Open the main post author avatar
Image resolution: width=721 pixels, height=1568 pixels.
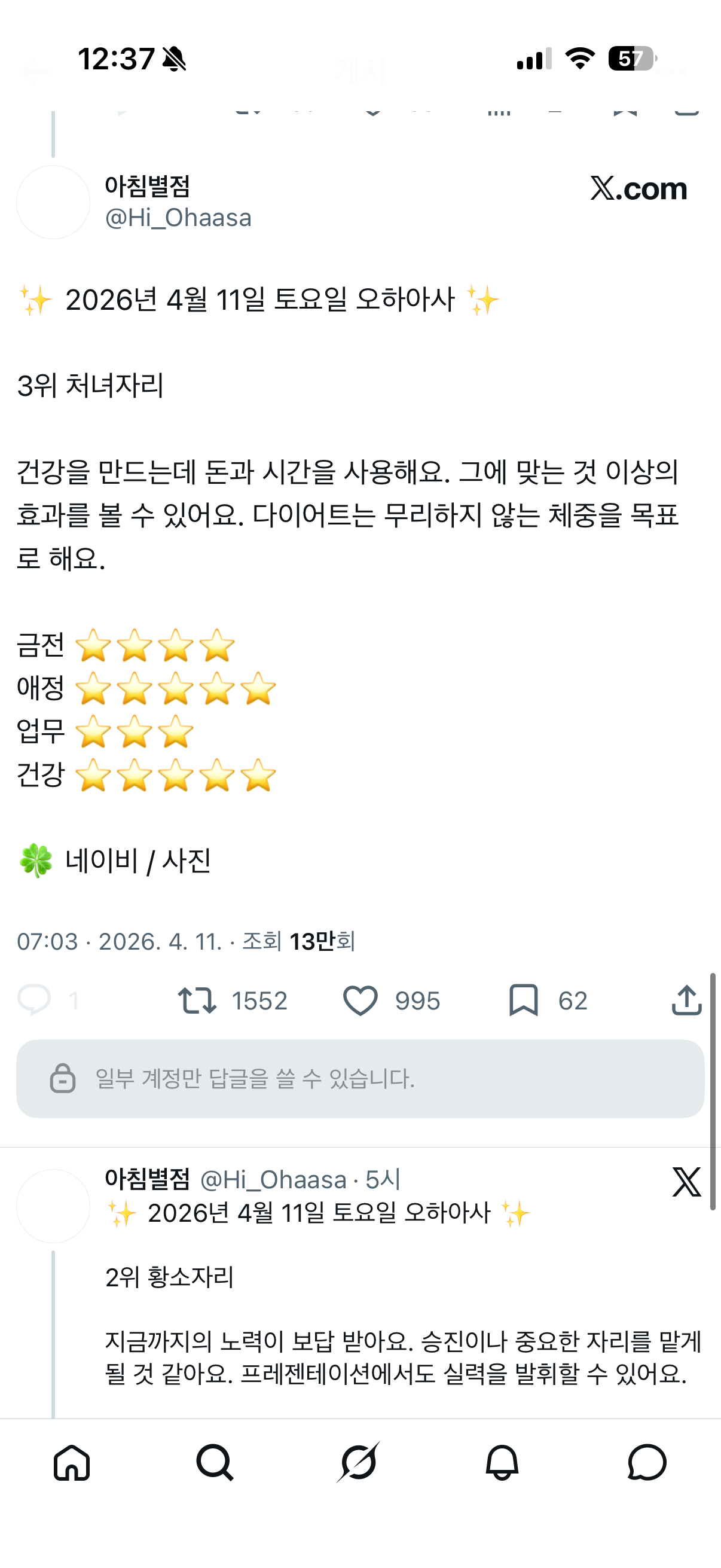[54, 202]
